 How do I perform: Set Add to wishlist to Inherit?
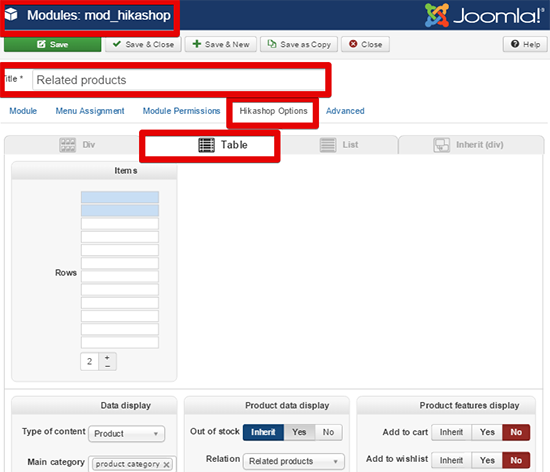click(451, 460)
